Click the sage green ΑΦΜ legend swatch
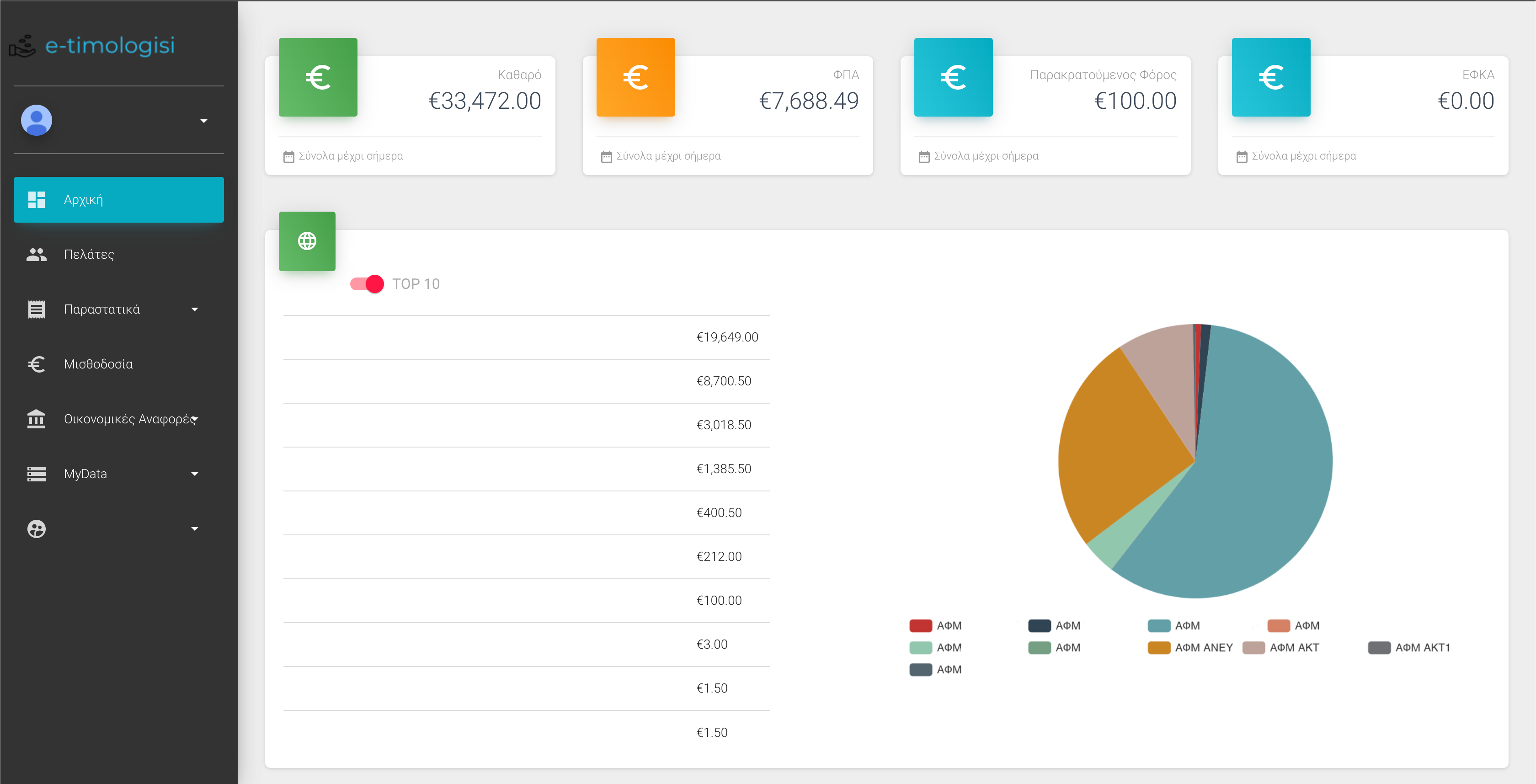The height and width of the screenshot is (784, 1536). coord(1039,647)
